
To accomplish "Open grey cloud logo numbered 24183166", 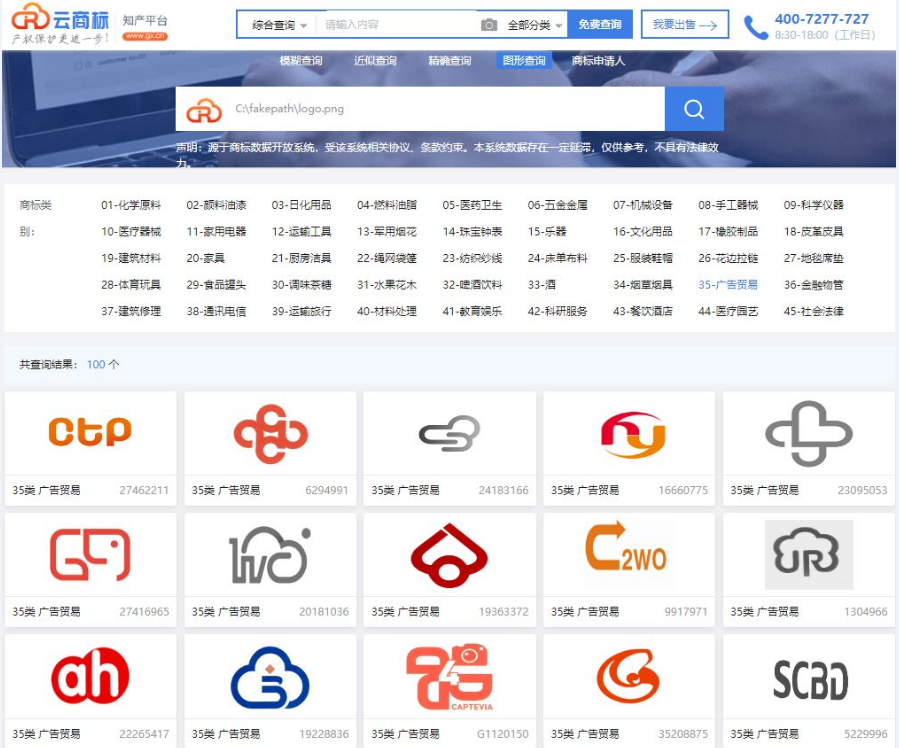I will 450,434.
